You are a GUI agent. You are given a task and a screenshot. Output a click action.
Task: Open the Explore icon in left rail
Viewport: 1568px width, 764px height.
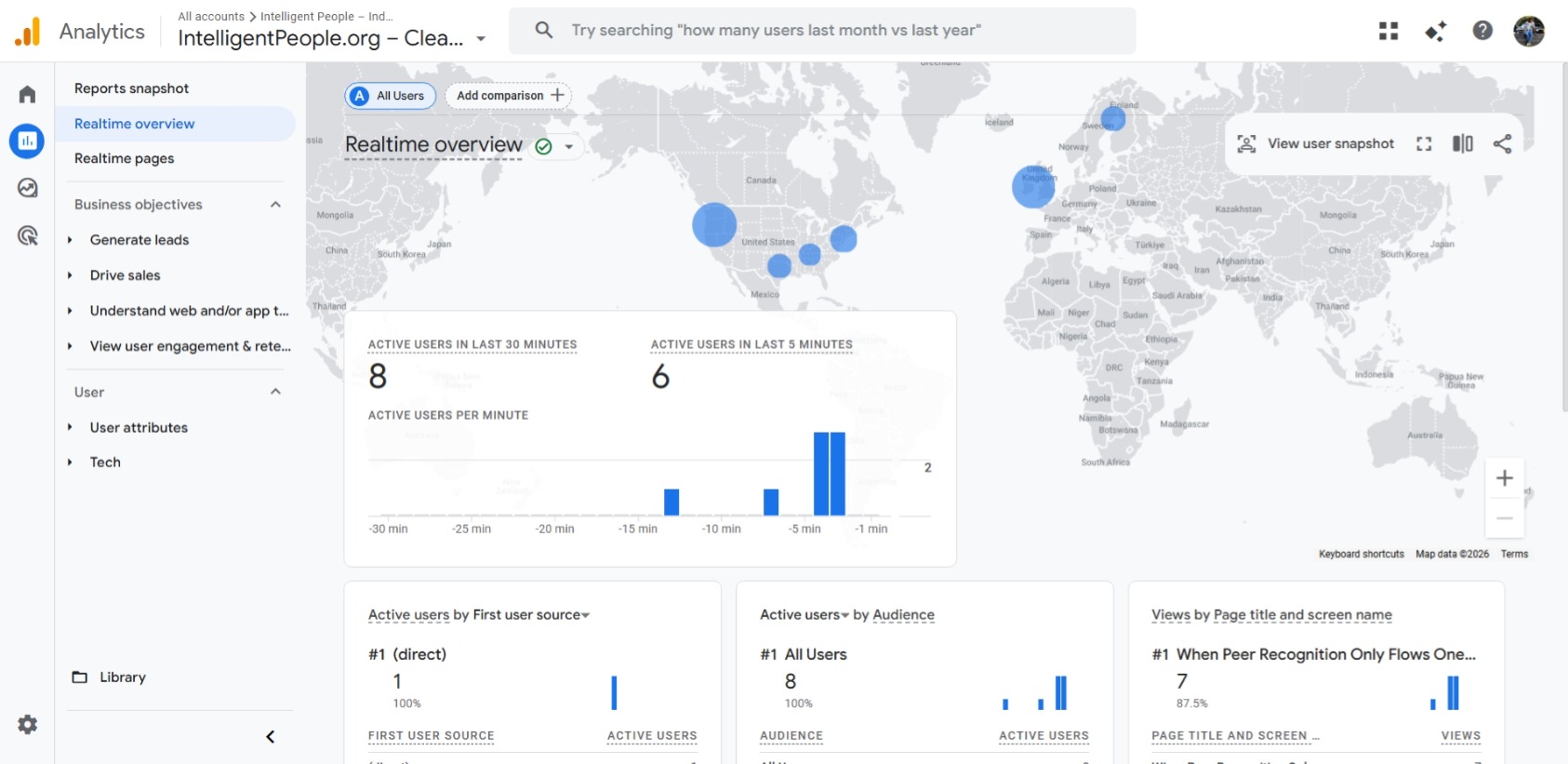[x=27, y=188]
